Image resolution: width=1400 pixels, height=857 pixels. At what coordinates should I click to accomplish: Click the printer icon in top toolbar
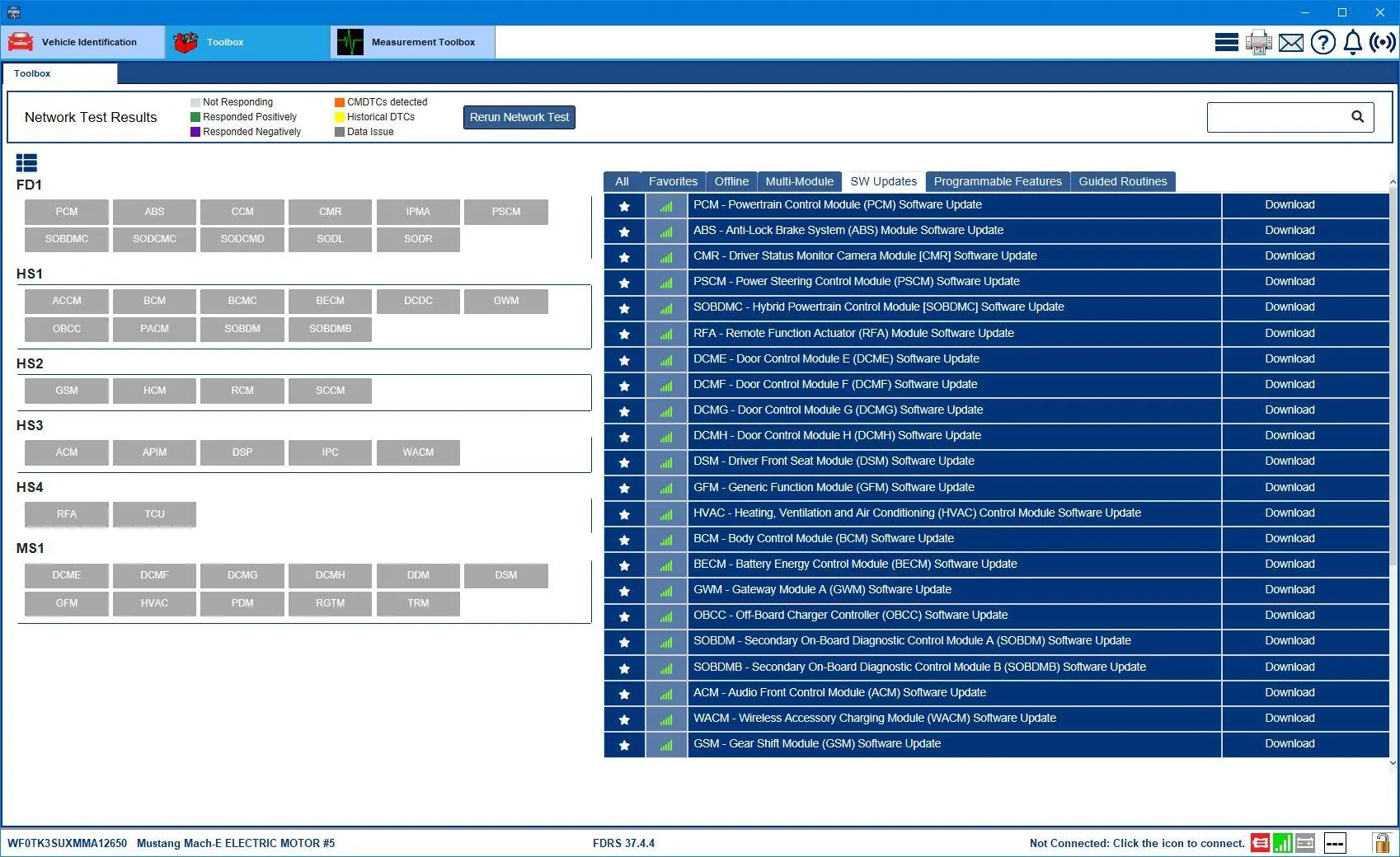[x=1258, y=42]
